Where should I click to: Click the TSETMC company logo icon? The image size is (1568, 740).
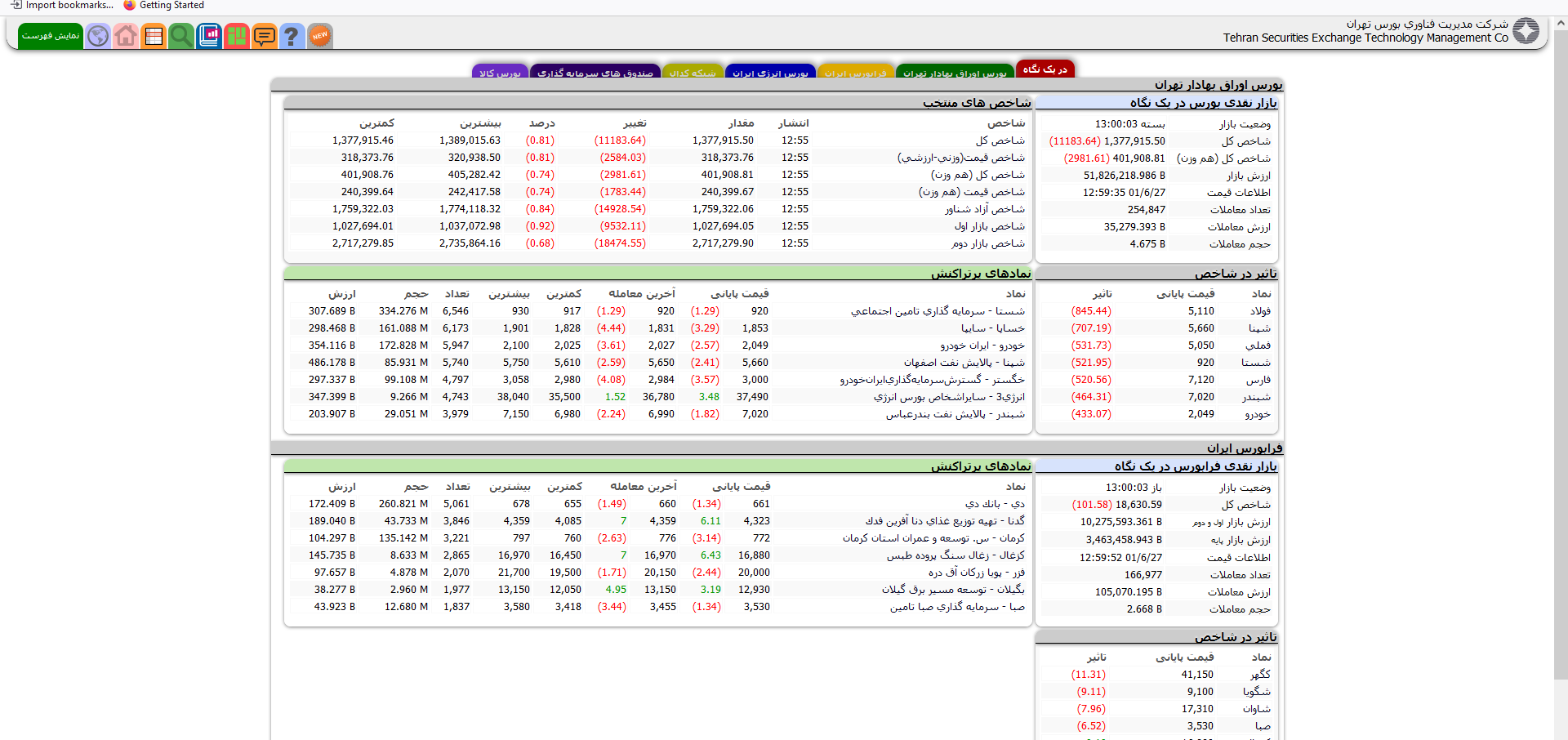click(x=1526, y=31)
